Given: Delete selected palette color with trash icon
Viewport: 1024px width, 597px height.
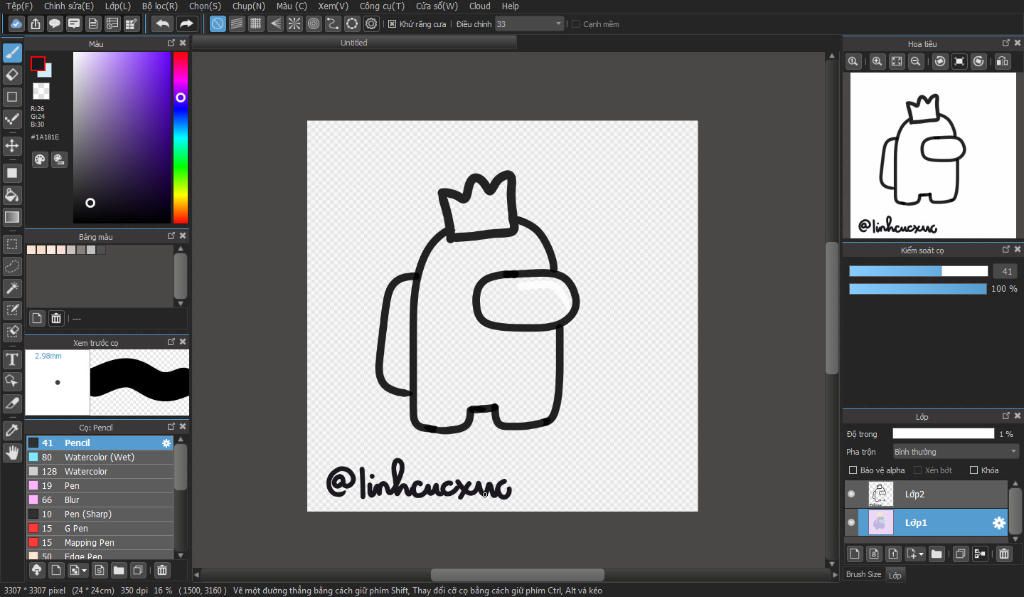Looking at the screenshot, I should coord(56,318).
